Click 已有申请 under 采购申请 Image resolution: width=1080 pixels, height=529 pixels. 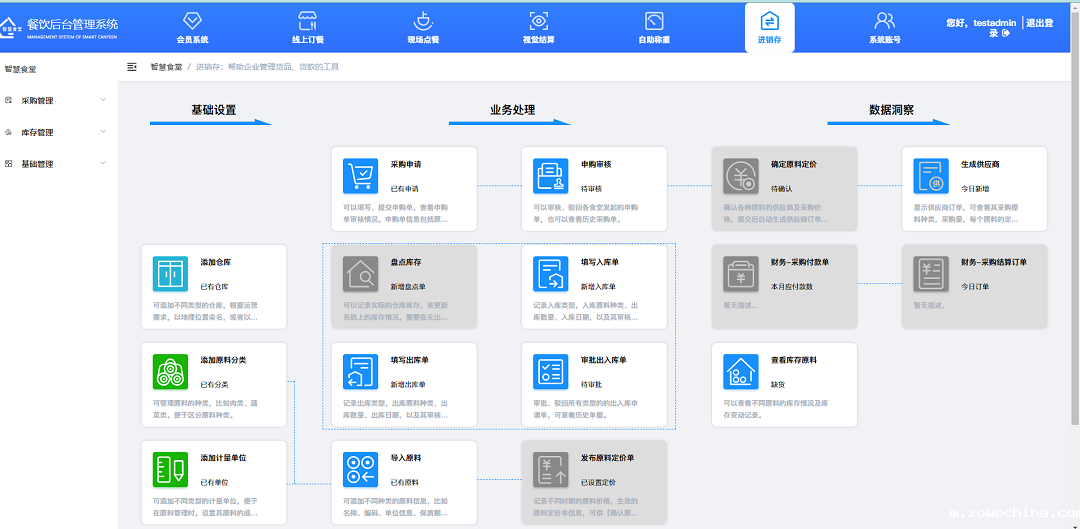[404, 189]
